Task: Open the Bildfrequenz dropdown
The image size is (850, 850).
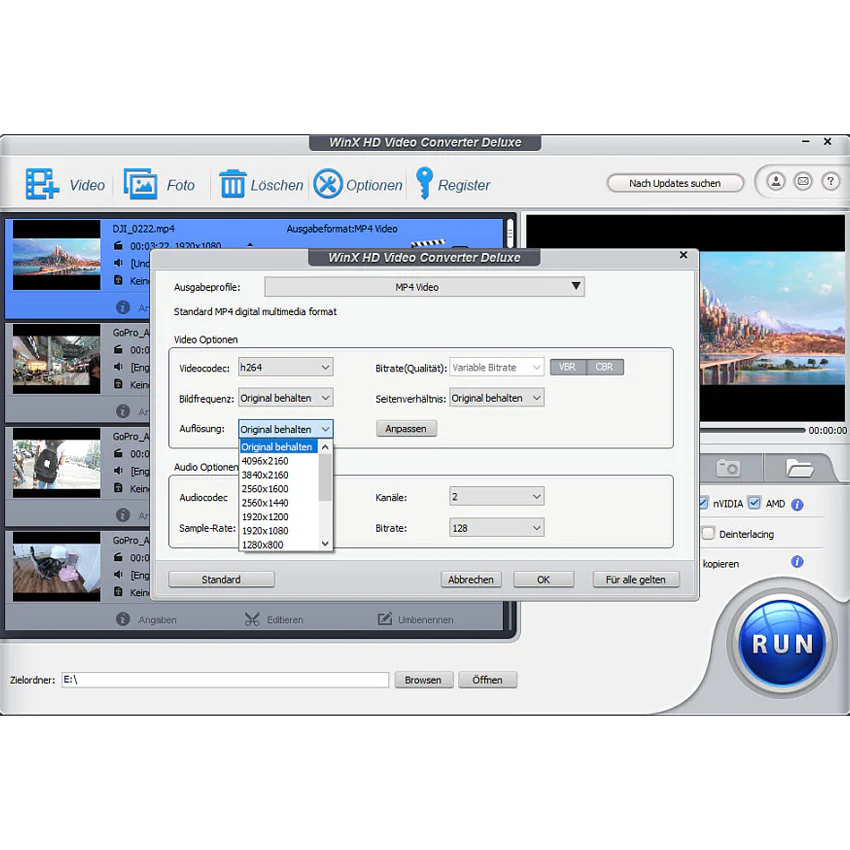Action: tap(286, 398)
